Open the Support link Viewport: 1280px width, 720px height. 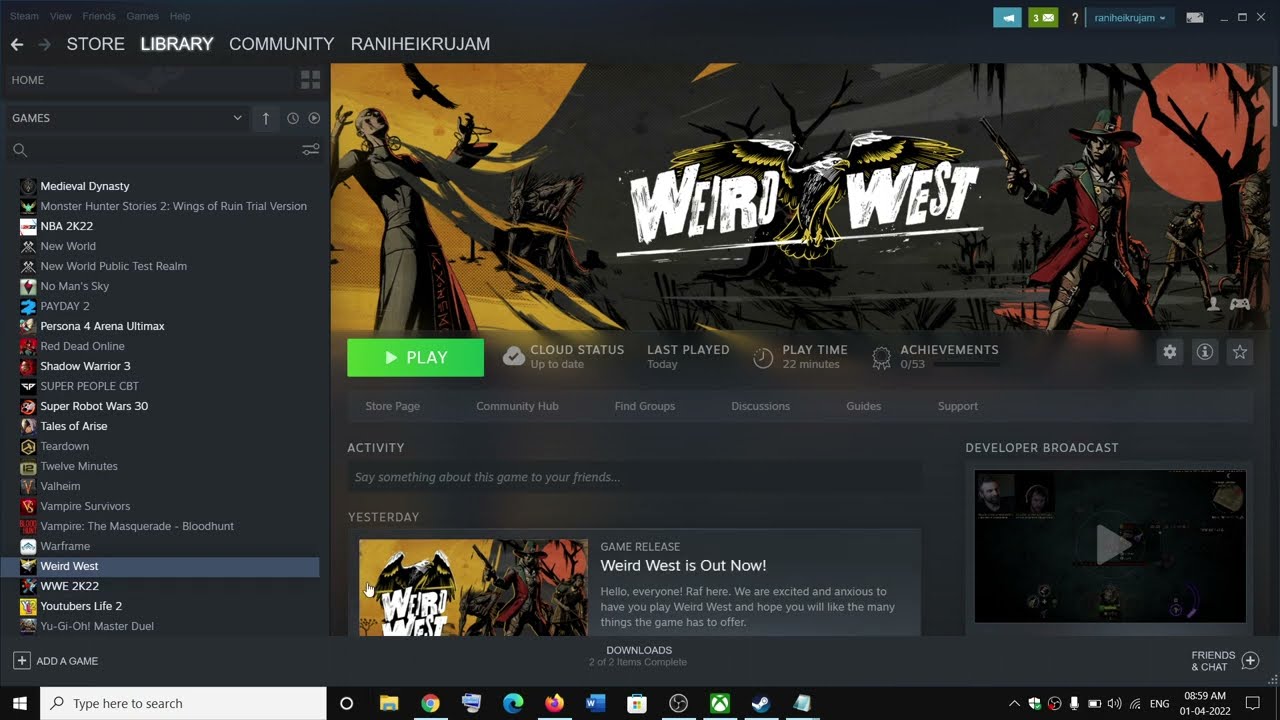[957, 406]
